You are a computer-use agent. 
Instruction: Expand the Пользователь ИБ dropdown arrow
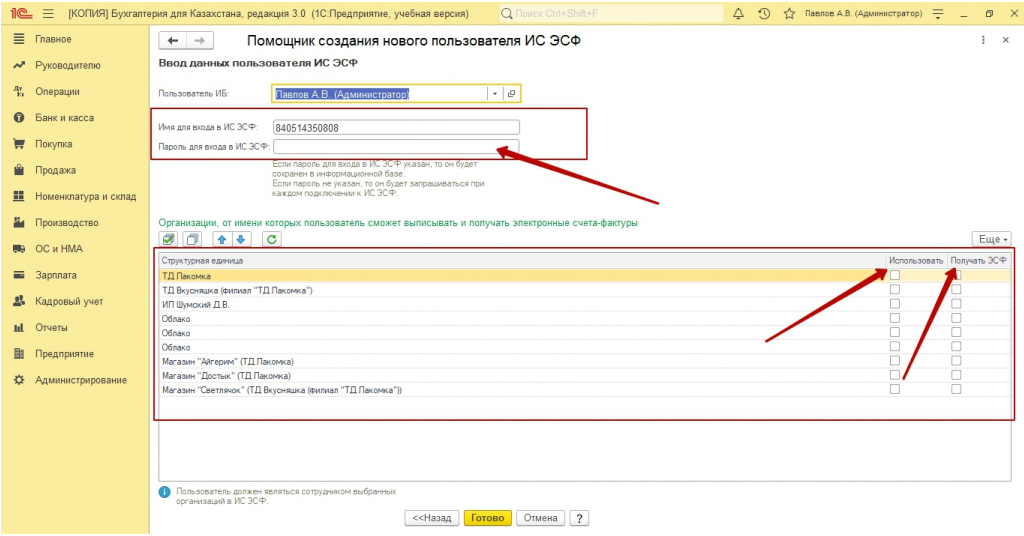point(494,93)
